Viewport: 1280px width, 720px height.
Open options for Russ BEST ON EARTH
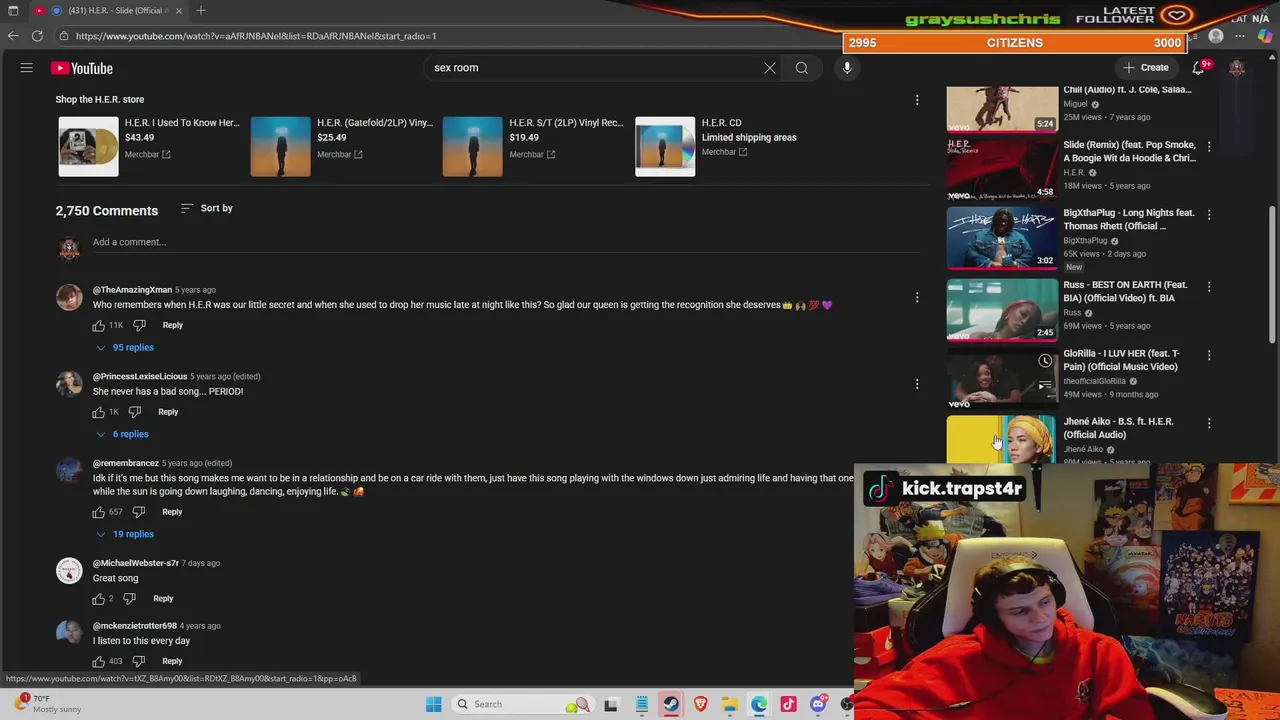[x=1209, y=286]
